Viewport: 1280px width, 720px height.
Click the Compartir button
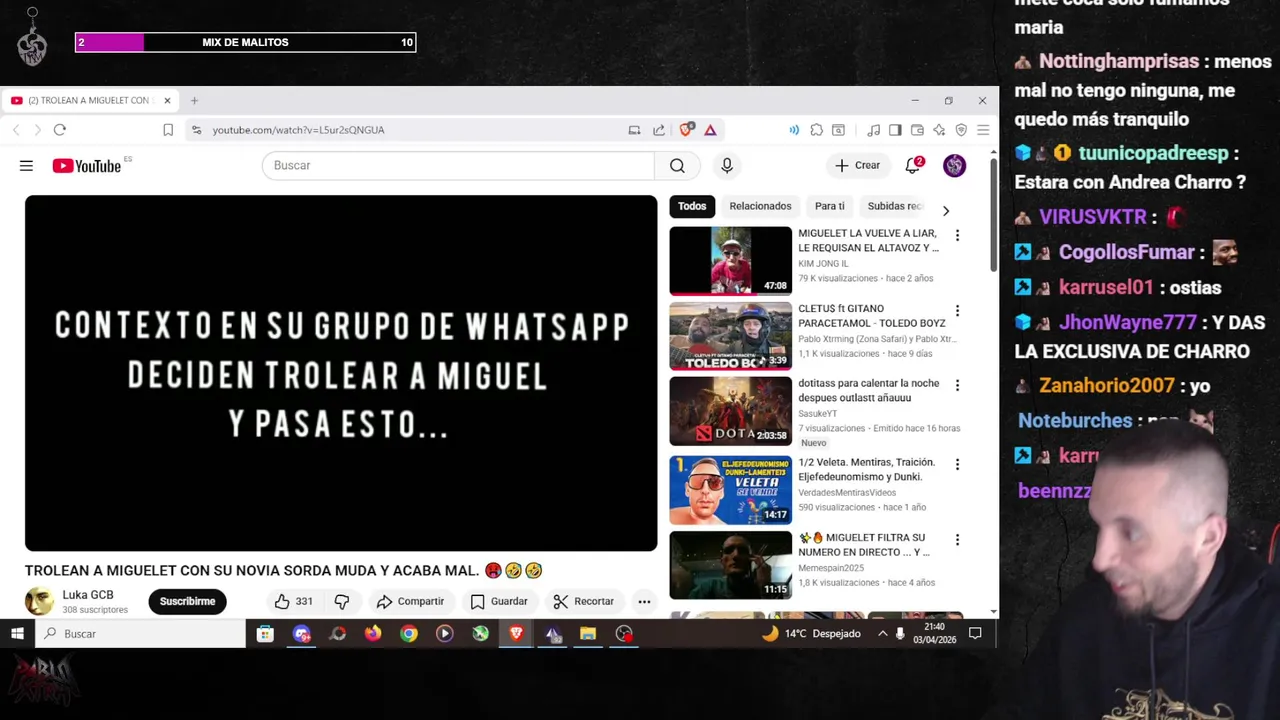[x=410, y=601]
